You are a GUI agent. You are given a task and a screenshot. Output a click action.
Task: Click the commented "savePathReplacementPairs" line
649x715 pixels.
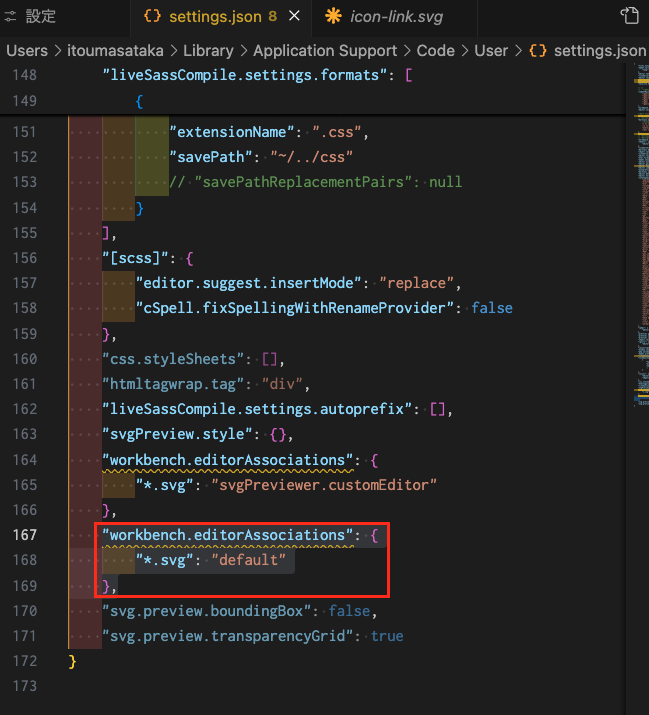316,182
